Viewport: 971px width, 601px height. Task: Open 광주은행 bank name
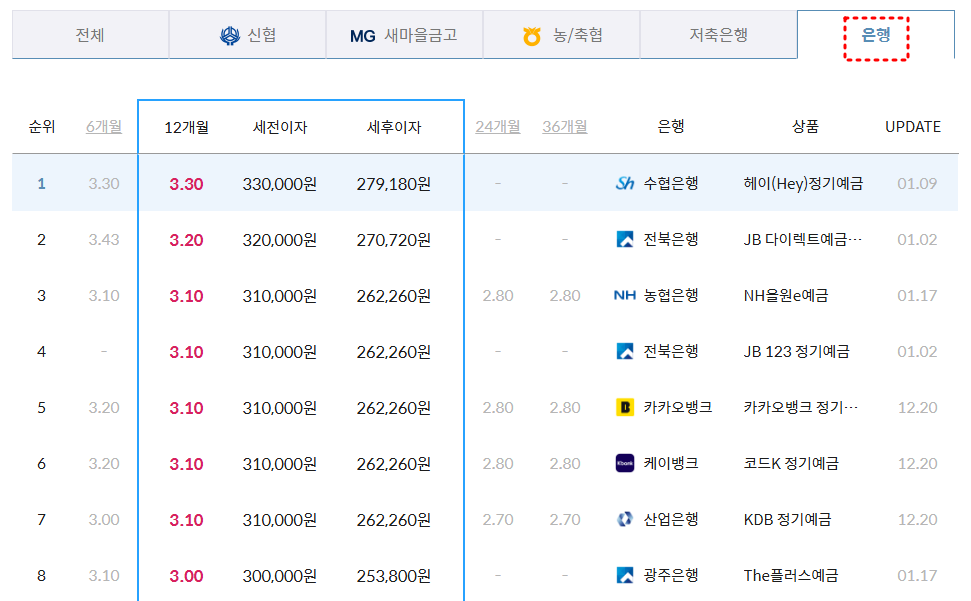(671, 576)
